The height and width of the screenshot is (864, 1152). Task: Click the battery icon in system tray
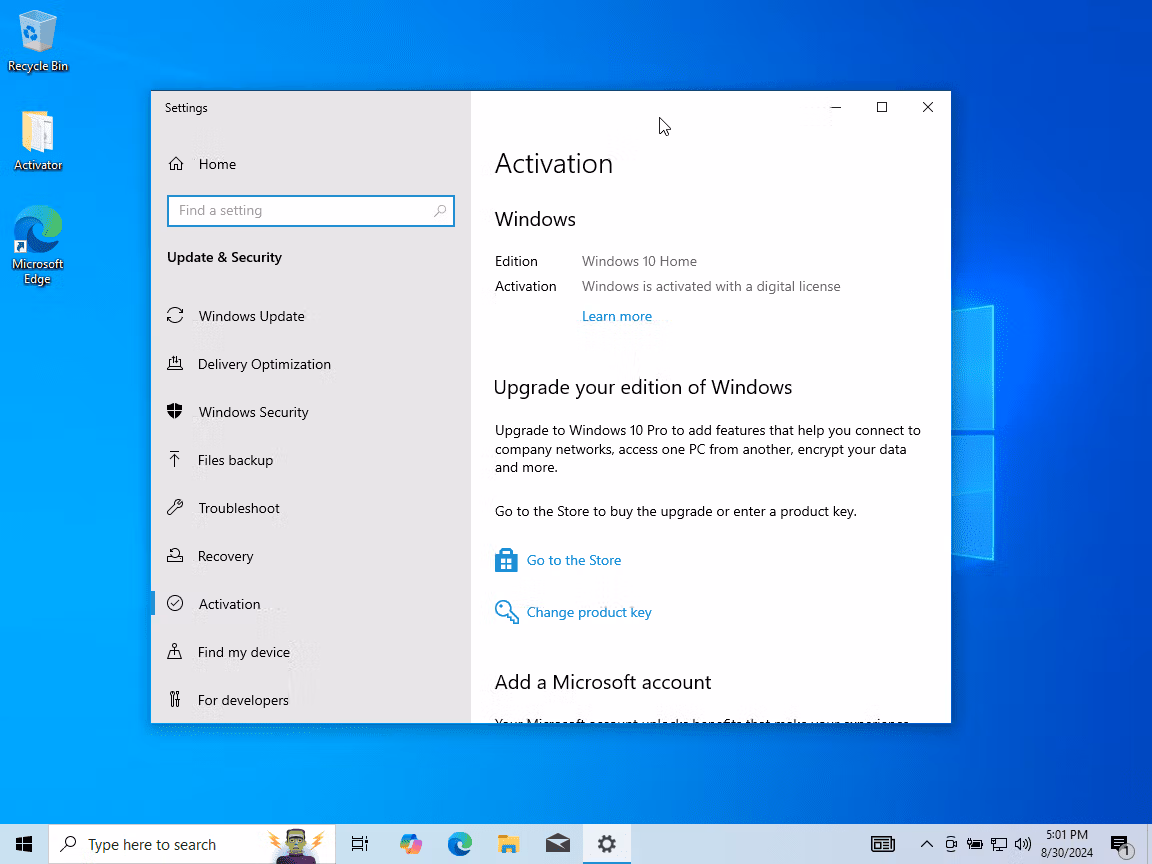974,844
